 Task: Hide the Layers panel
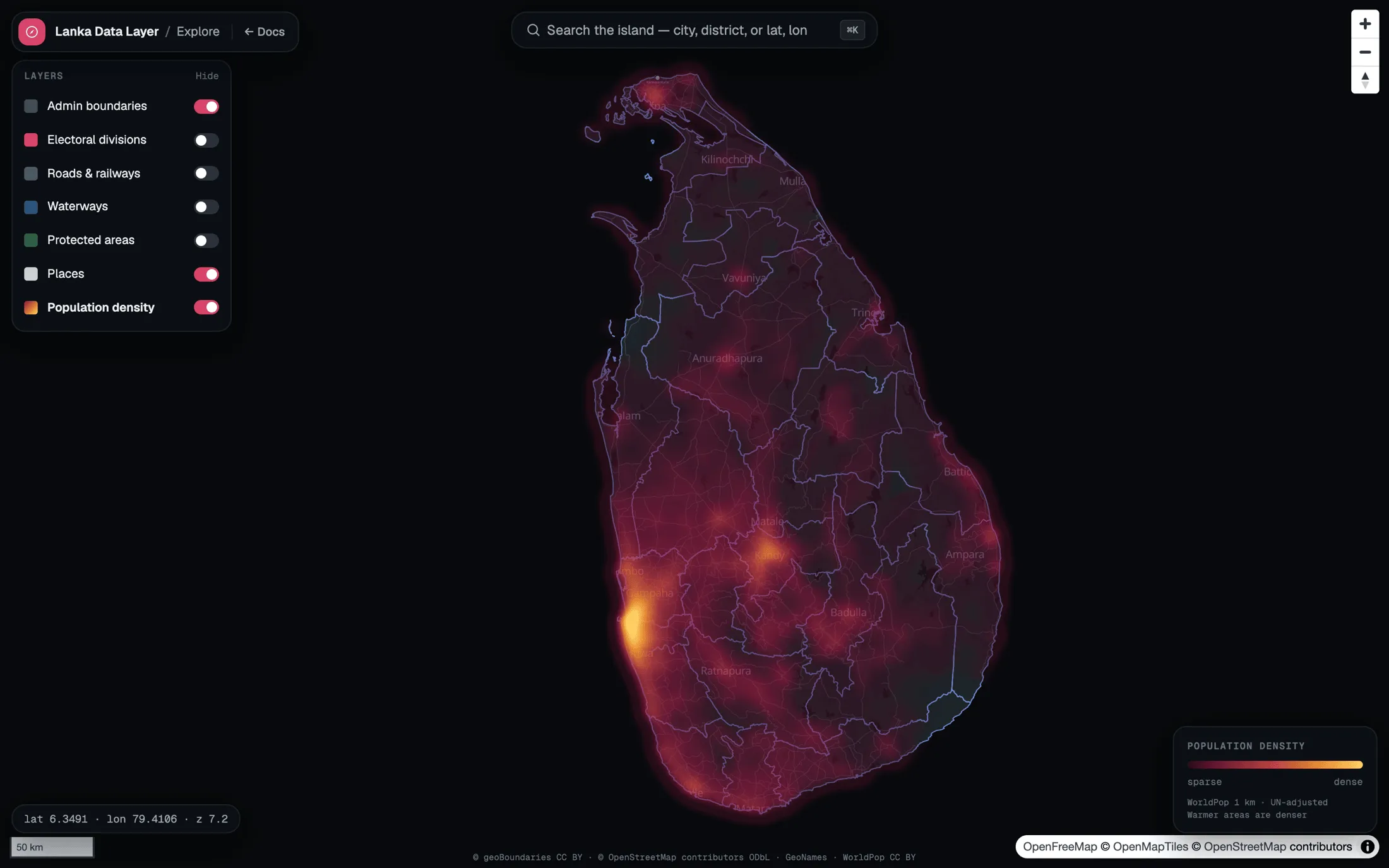pyautogui.click(x=207, y=76)
